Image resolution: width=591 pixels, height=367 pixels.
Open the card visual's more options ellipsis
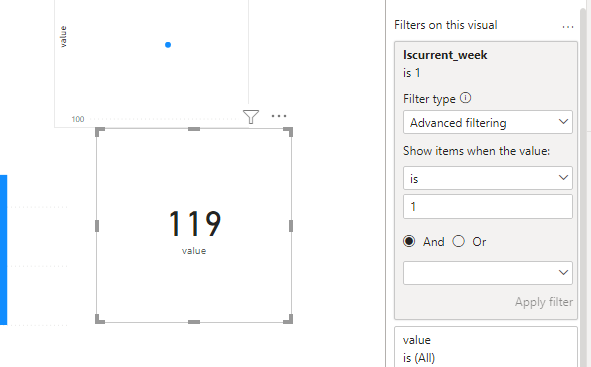[x=279, y=116]
